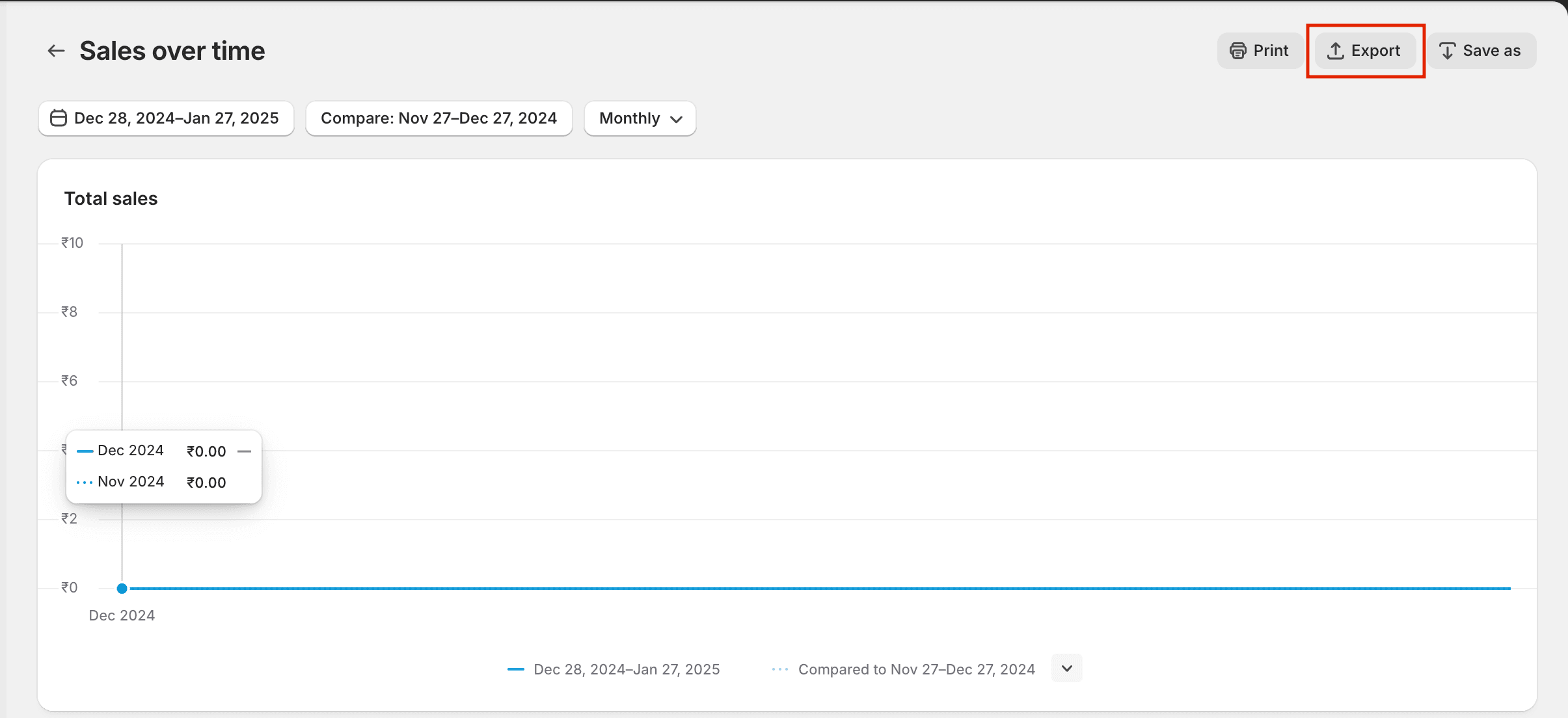Click the printer icon

click(x=1237, y=51)
